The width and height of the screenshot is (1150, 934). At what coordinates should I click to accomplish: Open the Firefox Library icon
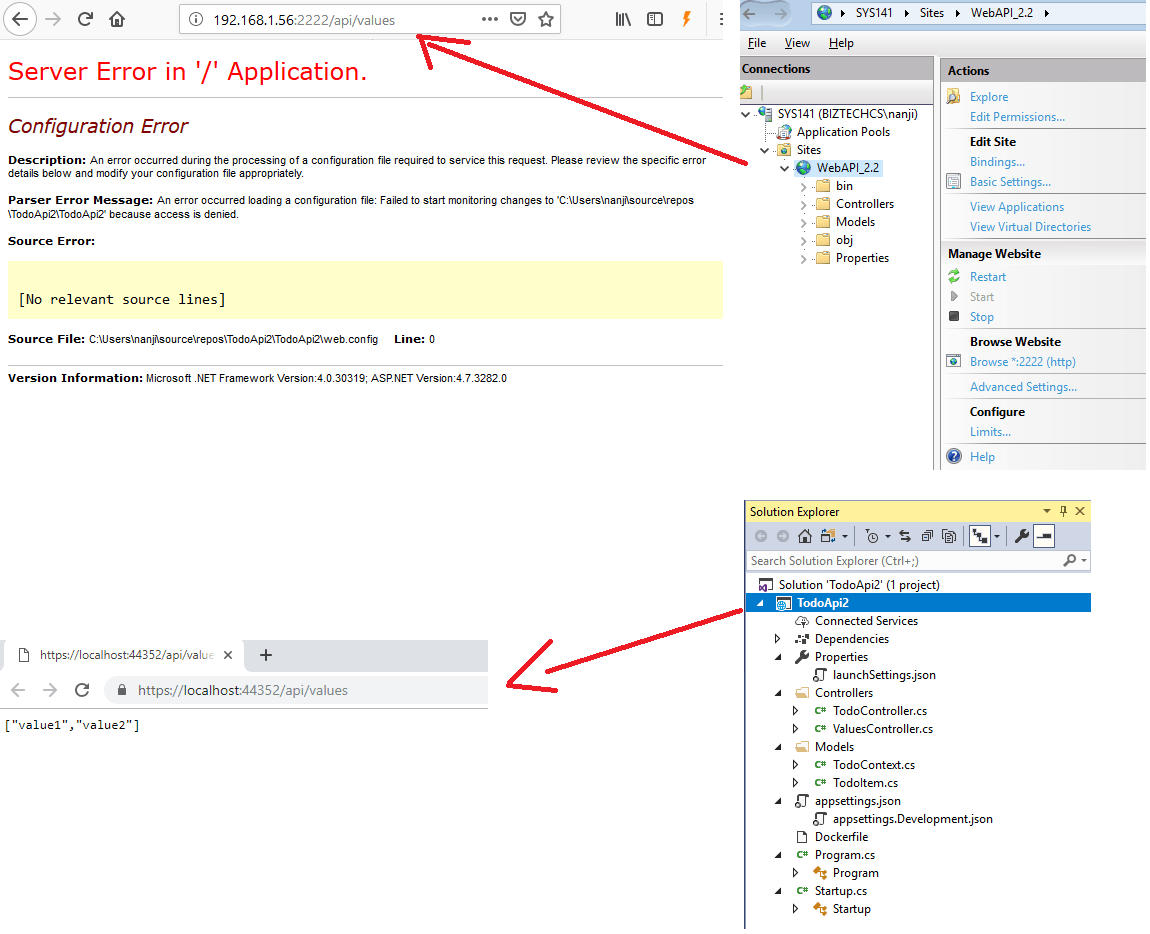coord(623,18)
